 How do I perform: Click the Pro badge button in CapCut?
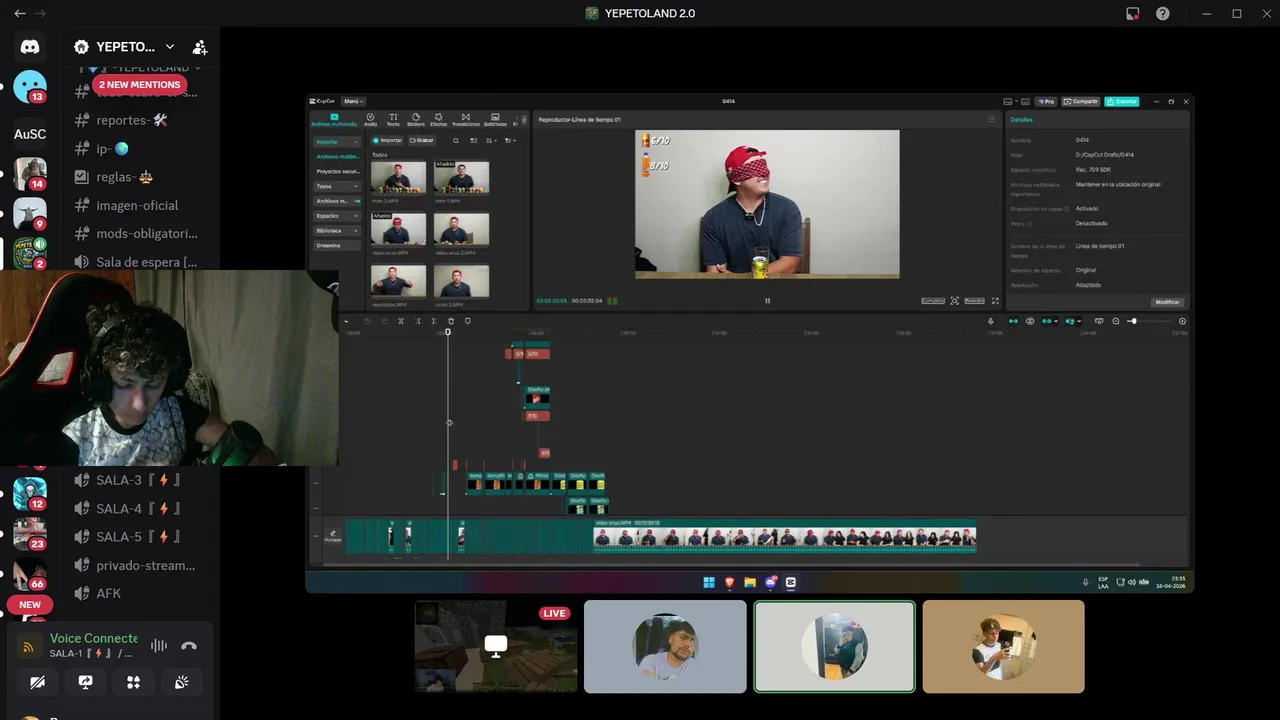[x=1046, y=101]
